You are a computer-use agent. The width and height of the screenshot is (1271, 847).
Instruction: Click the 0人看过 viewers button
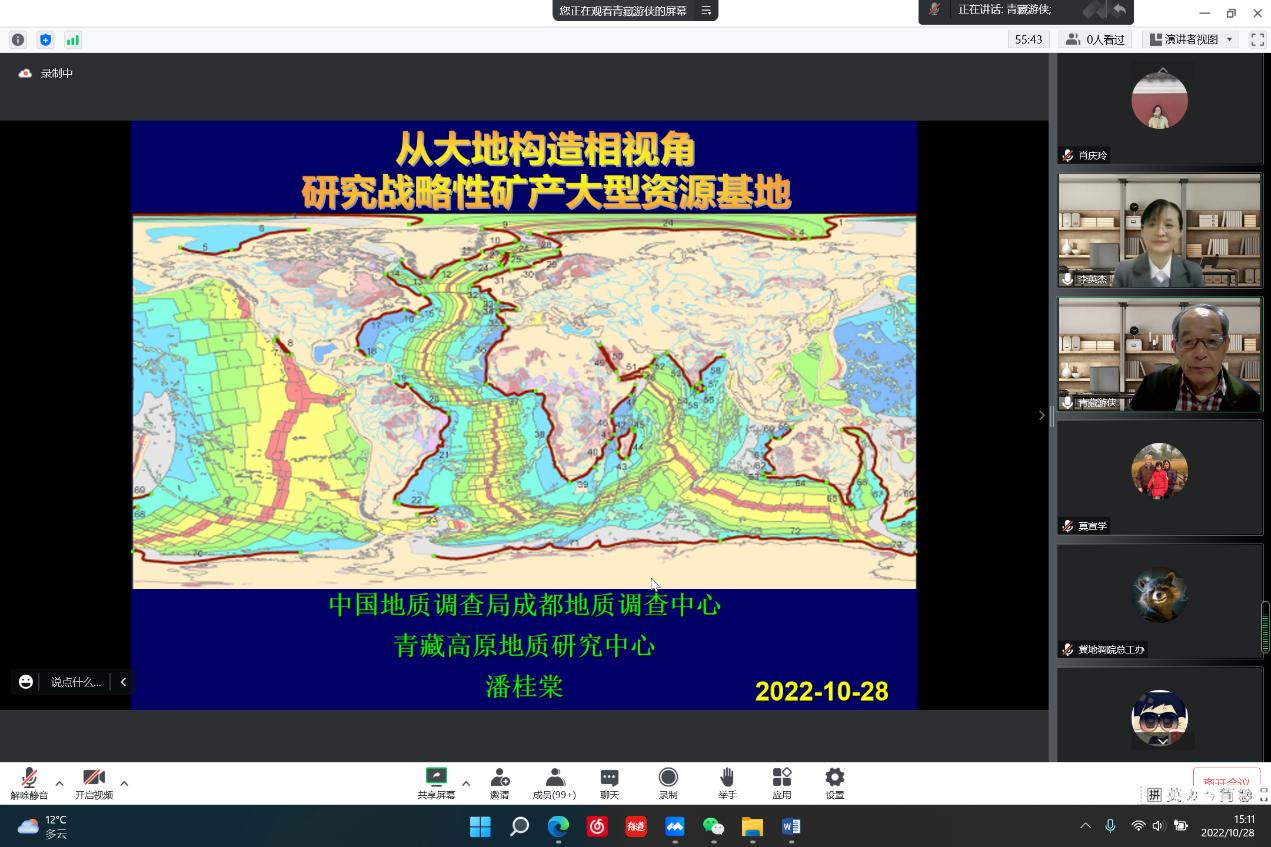(1095, 40)
